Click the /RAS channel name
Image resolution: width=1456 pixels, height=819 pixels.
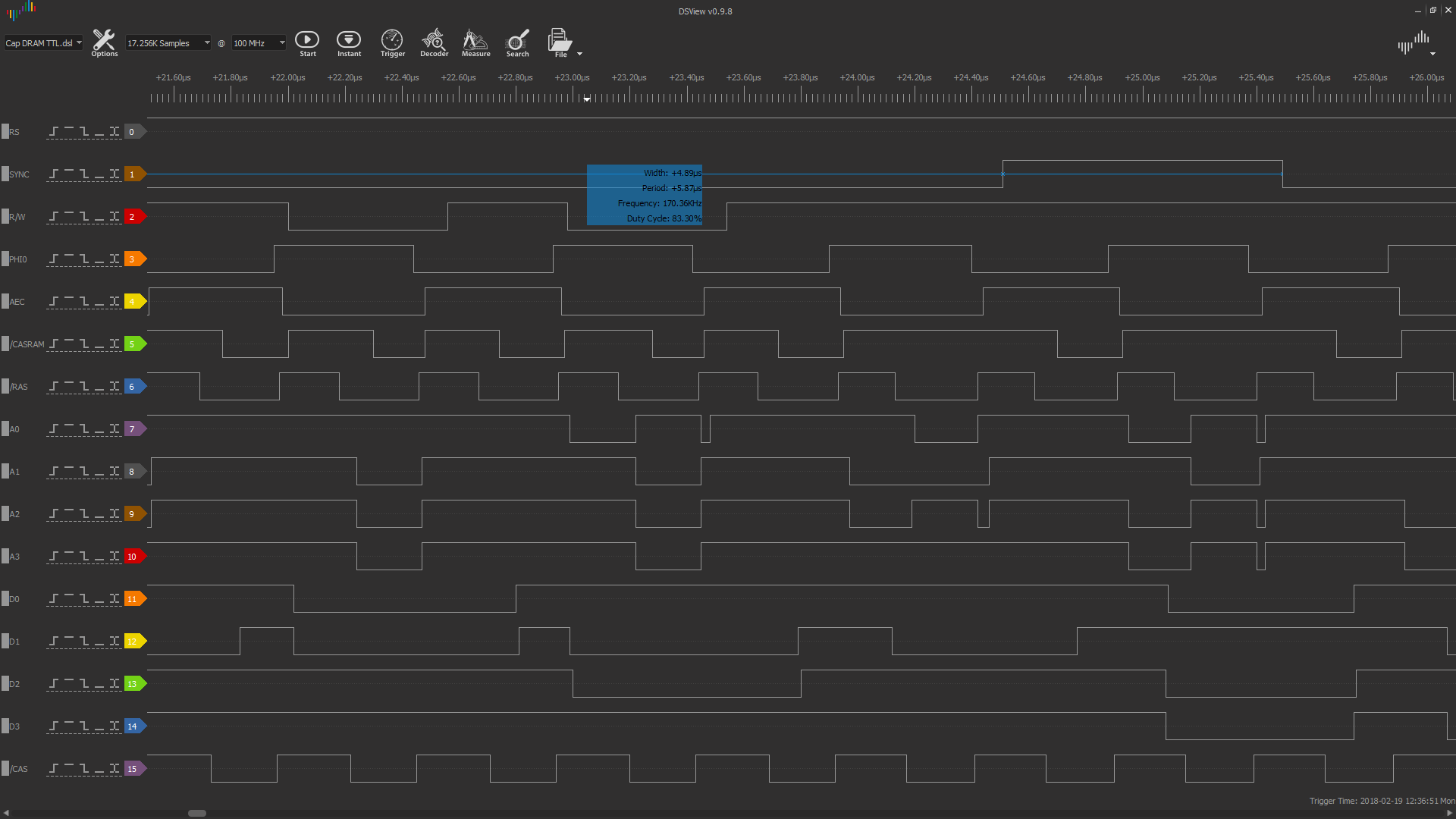coord(18,387)
